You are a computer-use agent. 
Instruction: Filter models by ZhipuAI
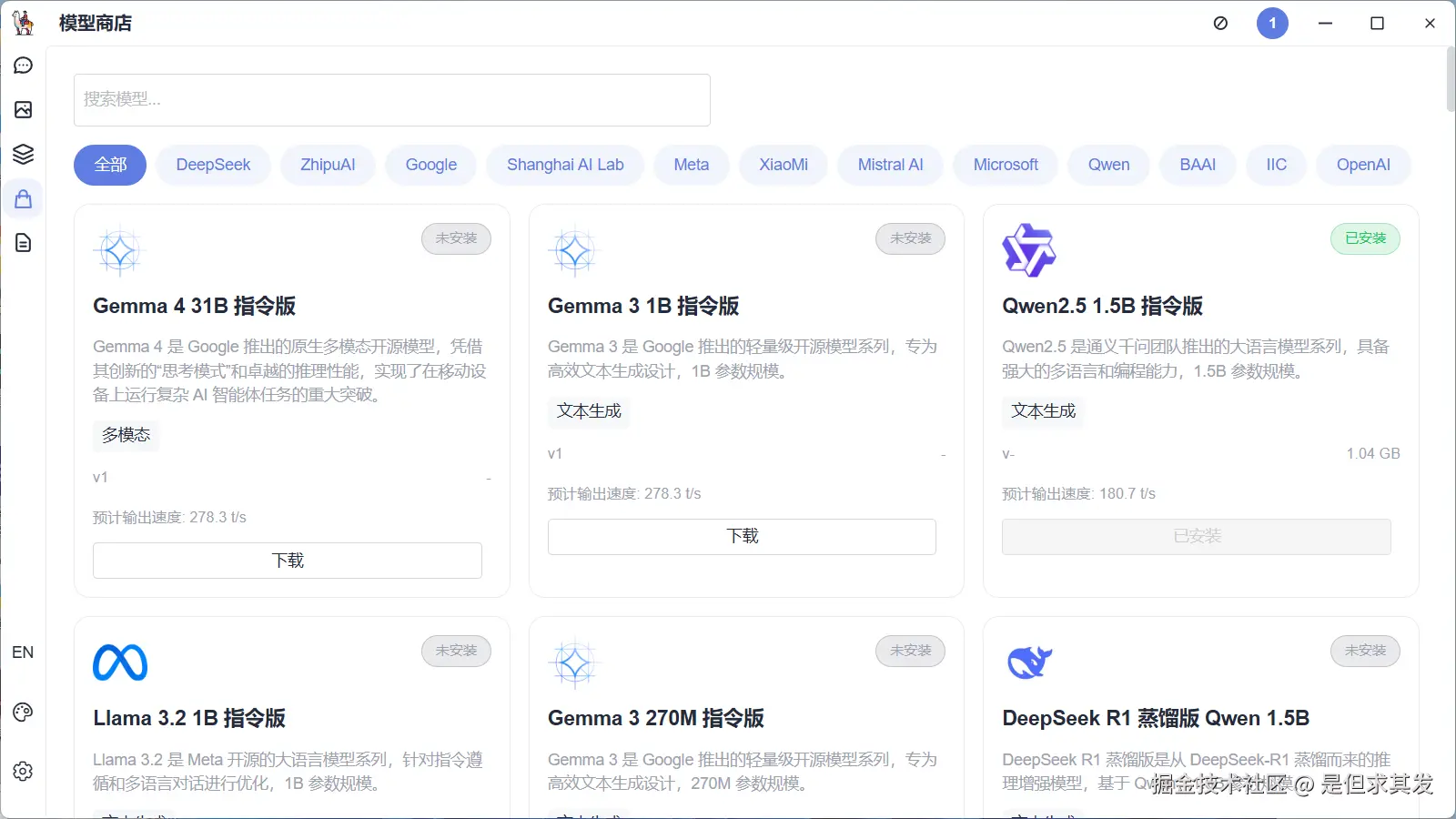point(328,165)
